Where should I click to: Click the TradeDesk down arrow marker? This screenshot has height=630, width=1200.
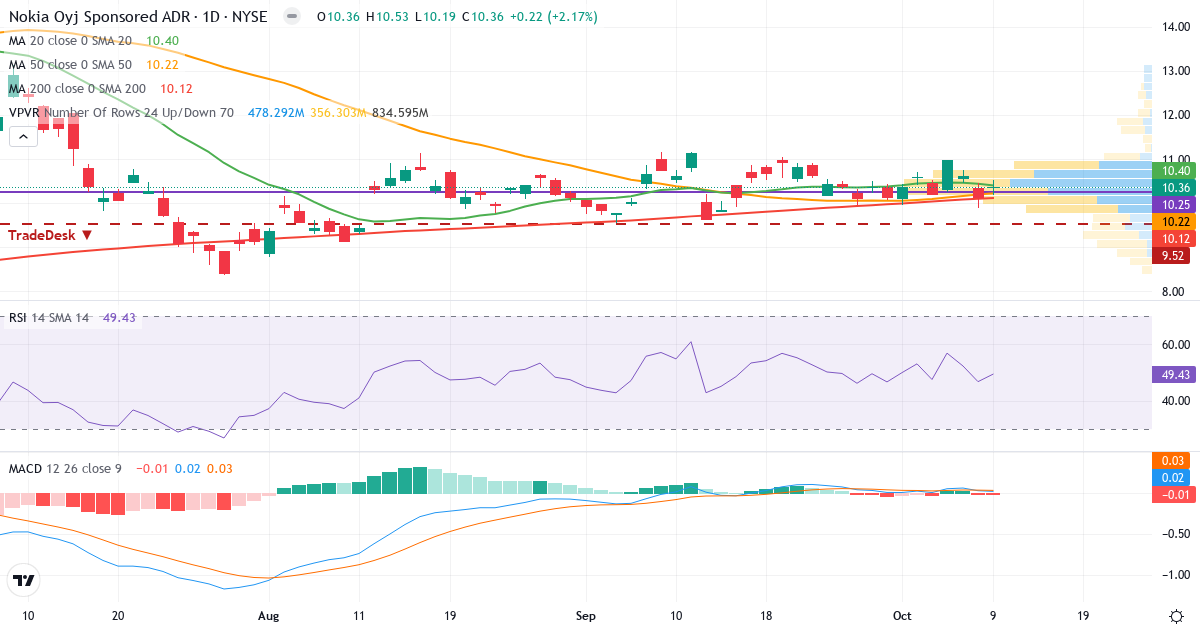87,235
